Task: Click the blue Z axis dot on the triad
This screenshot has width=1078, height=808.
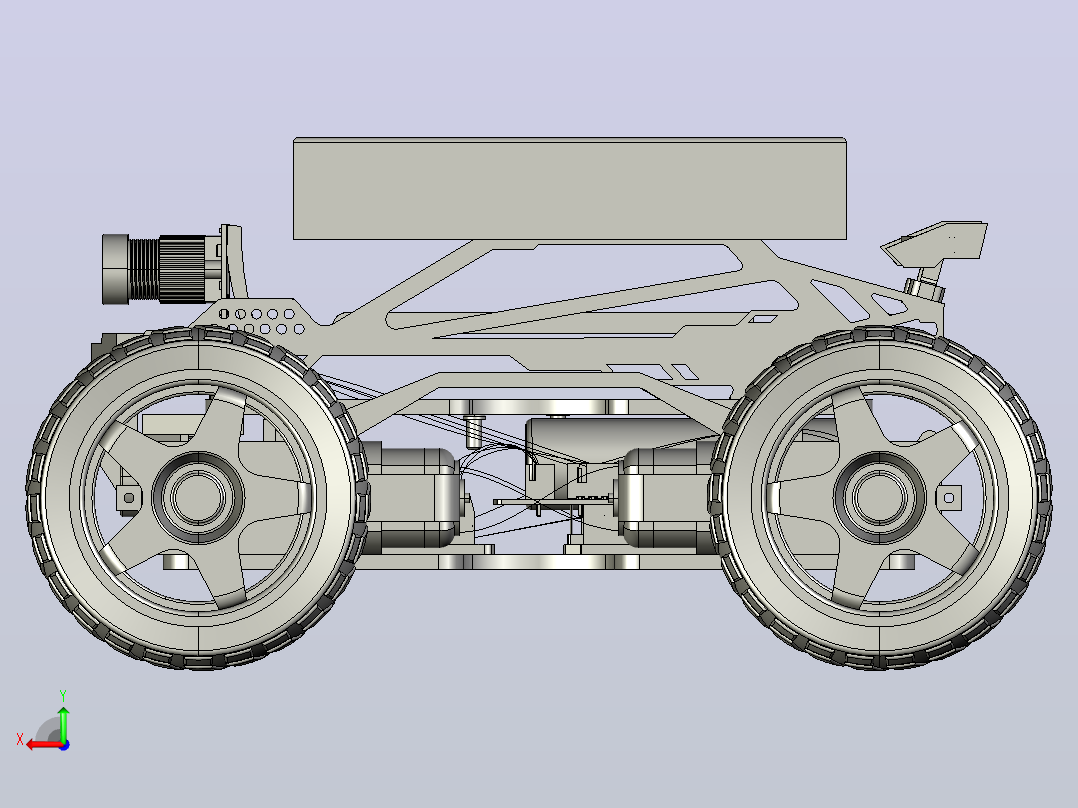Action: pos(64,745)
